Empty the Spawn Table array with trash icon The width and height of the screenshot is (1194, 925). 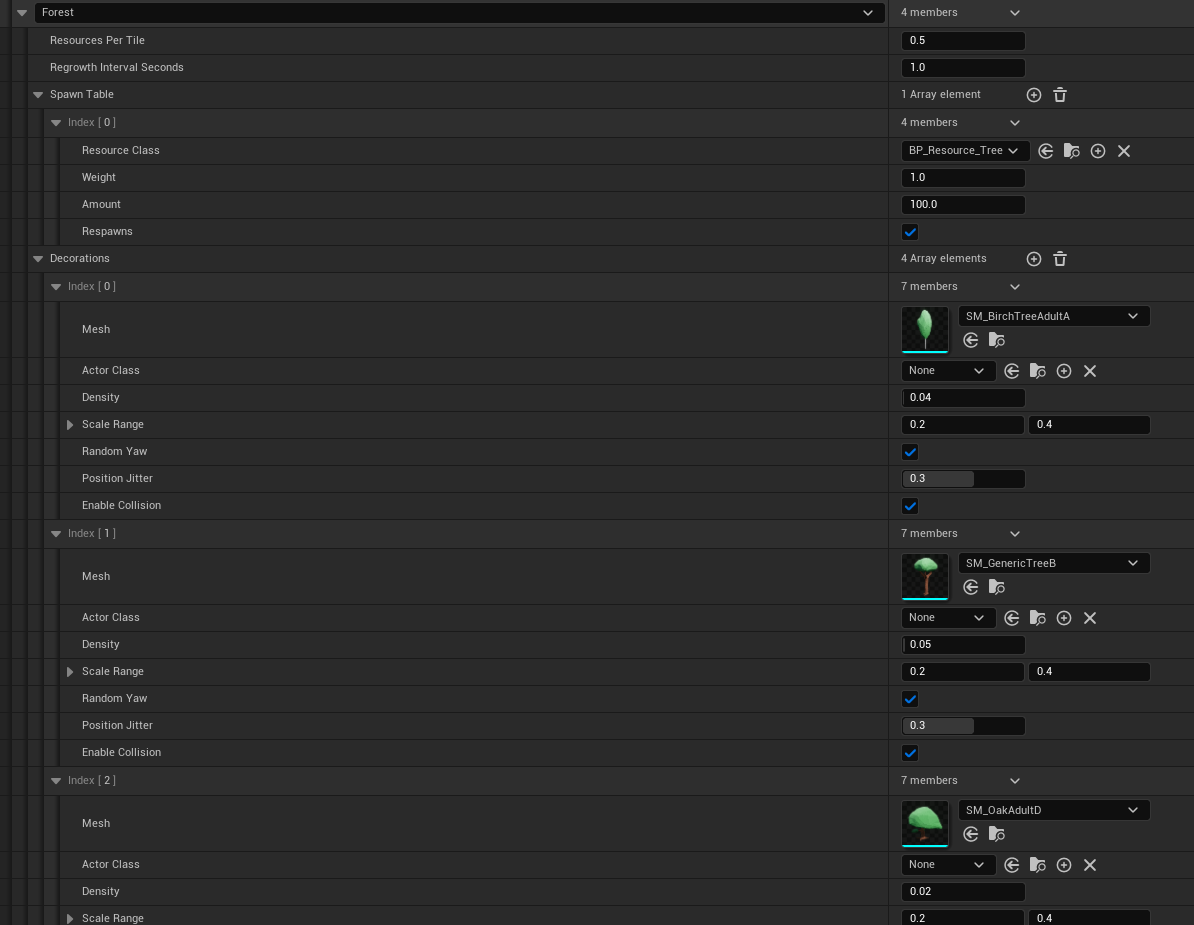pos(1059,95)
